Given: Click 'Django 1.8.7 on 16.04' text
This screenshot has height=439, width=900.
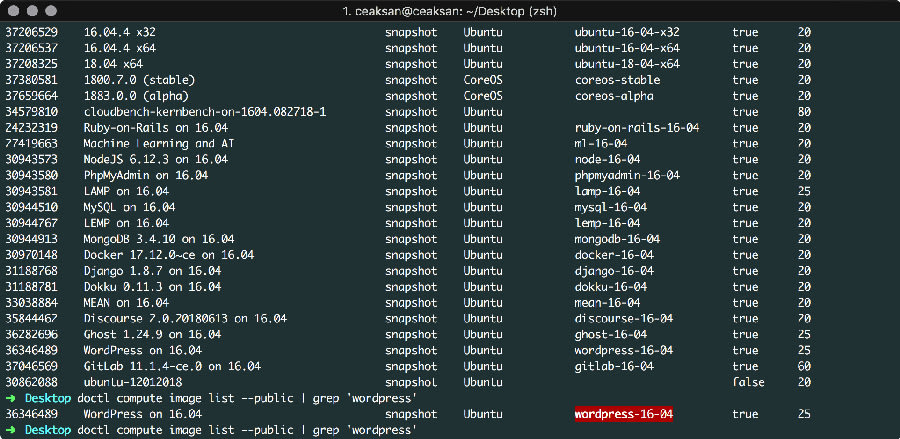Looking at the screenshot, I should point(153,271).
